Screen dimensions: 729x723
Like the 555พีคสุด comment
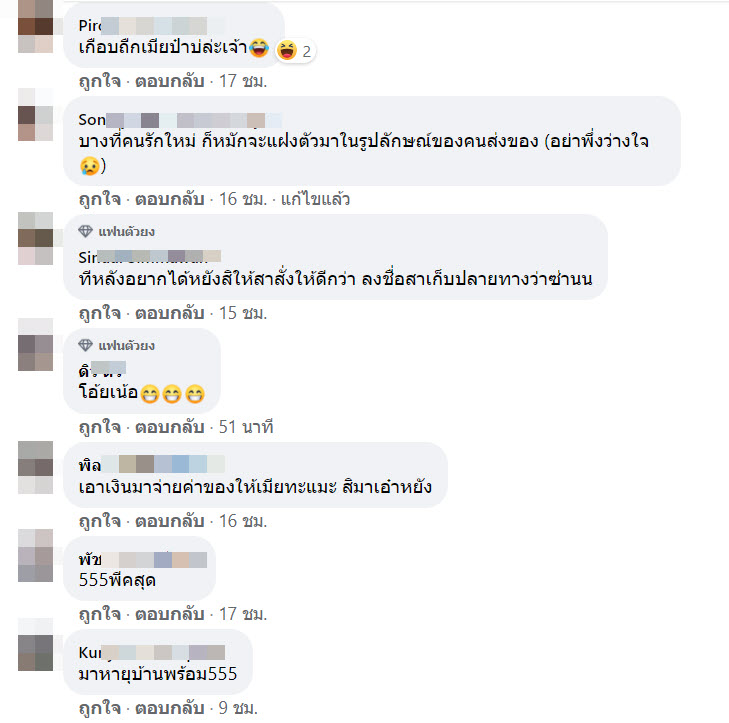(x=100, y=614)
